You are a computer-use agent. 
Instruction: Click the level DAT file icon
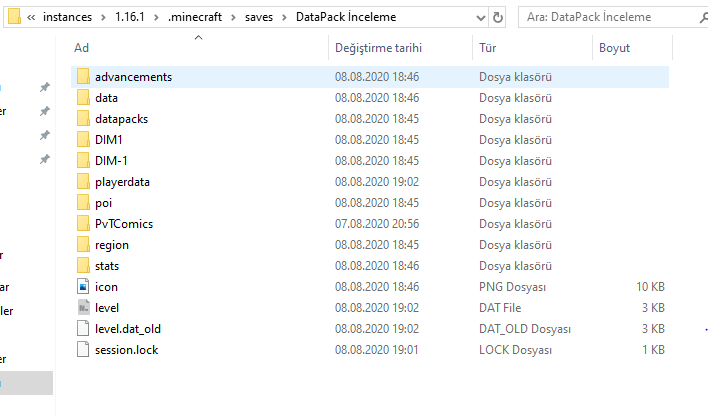(84, 308)
